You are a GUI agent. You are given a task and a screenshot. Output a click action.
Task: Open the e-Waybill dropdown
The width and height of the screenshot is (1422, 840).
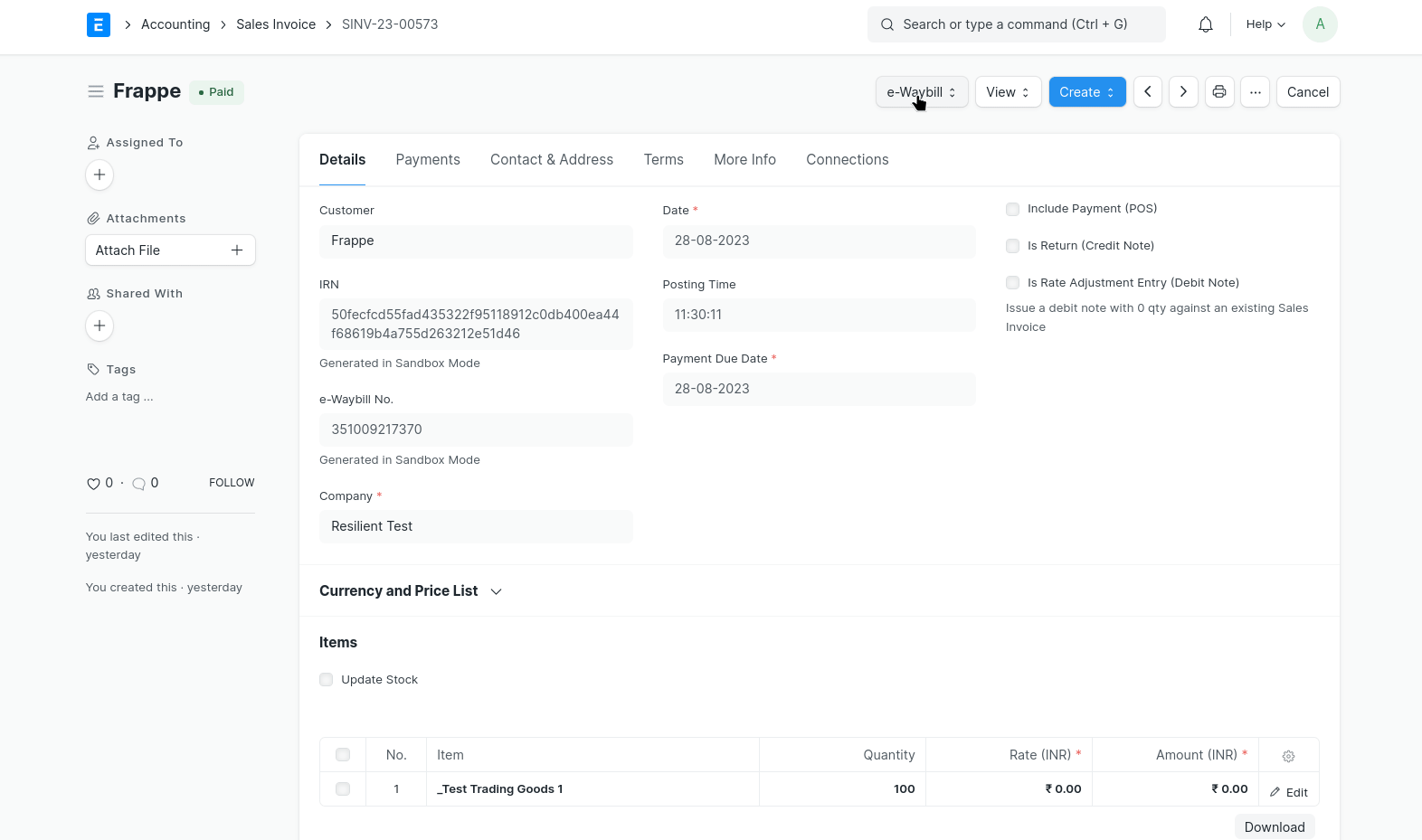922,92
